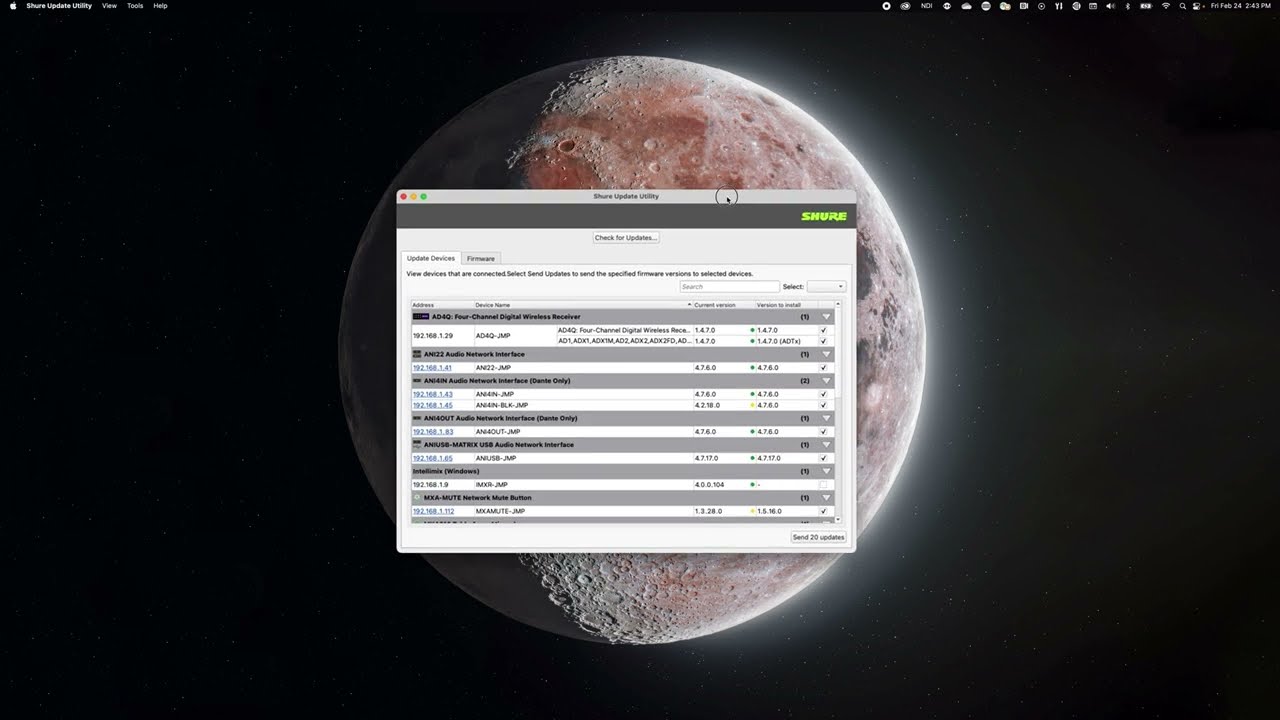Screen dimensions: 1280x720
Task: Open the 192.168.1.43 address link
Action: [432, 394]
